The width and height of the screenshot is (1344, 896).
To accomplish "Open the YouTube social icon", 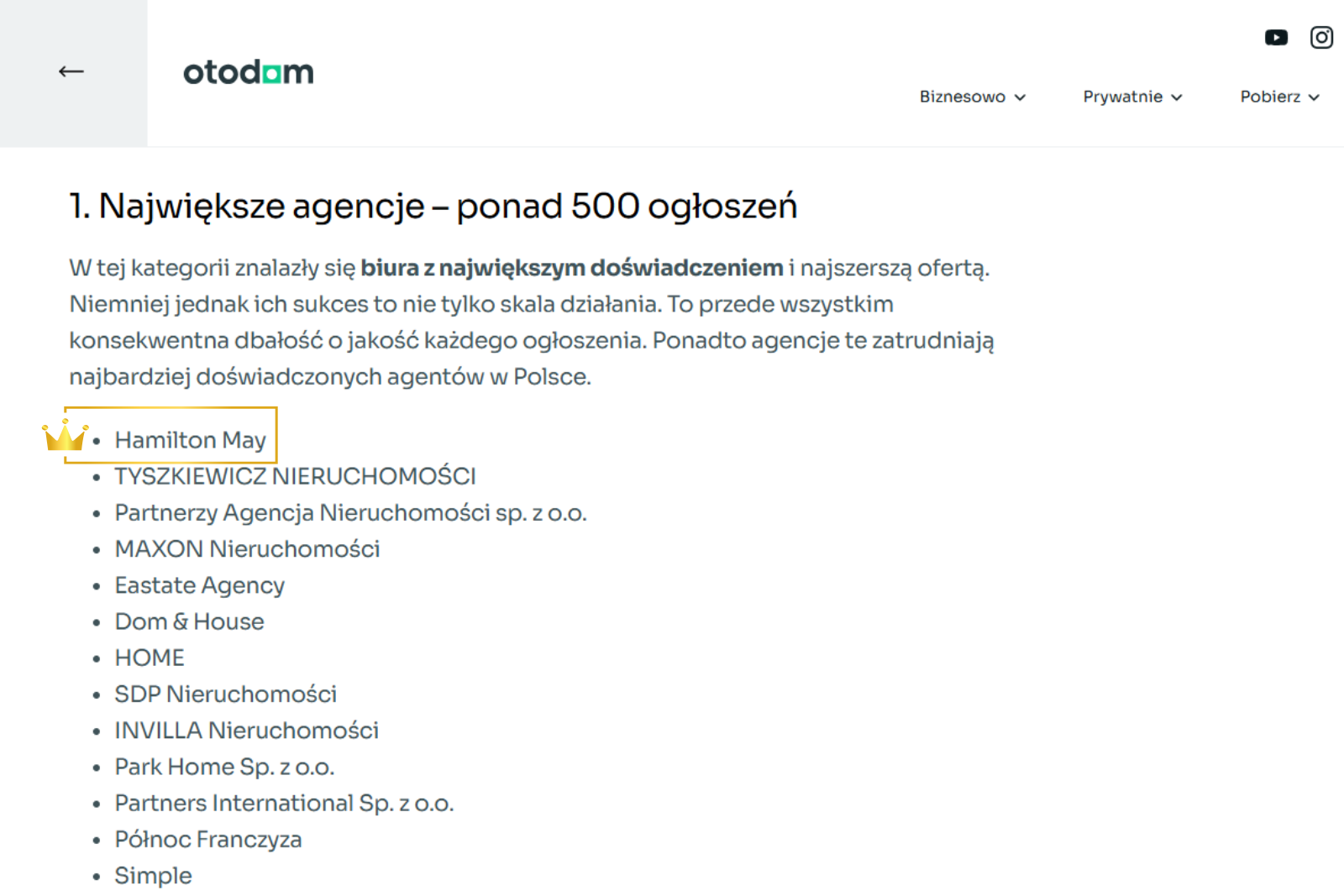I will [x=1276, y=38].
